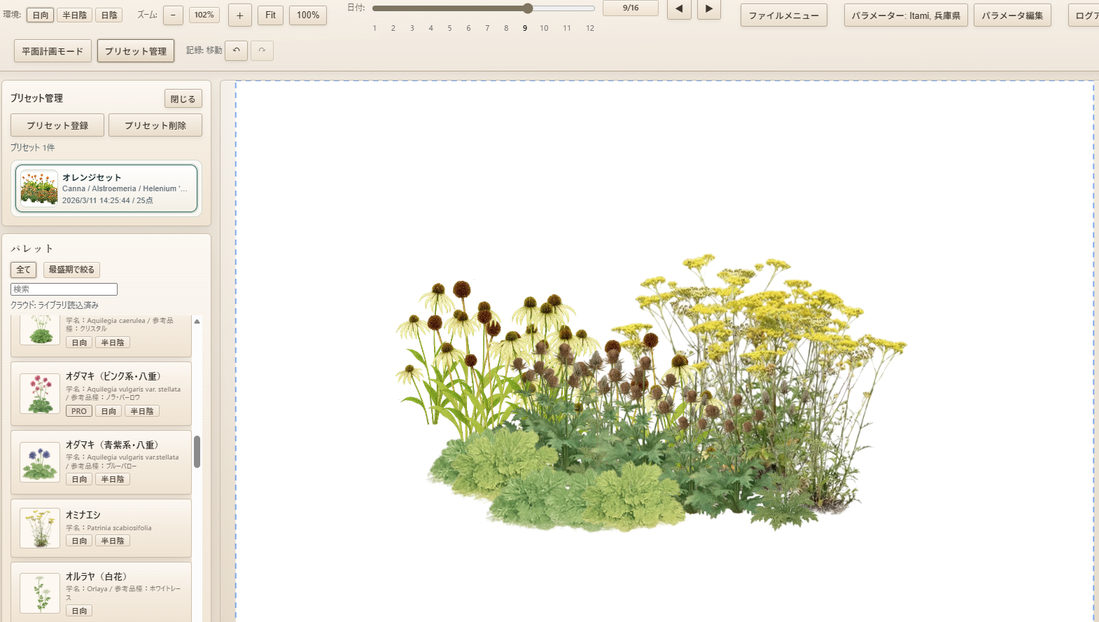
Task: Click the zoom in plus button
Action: point(240,15)
